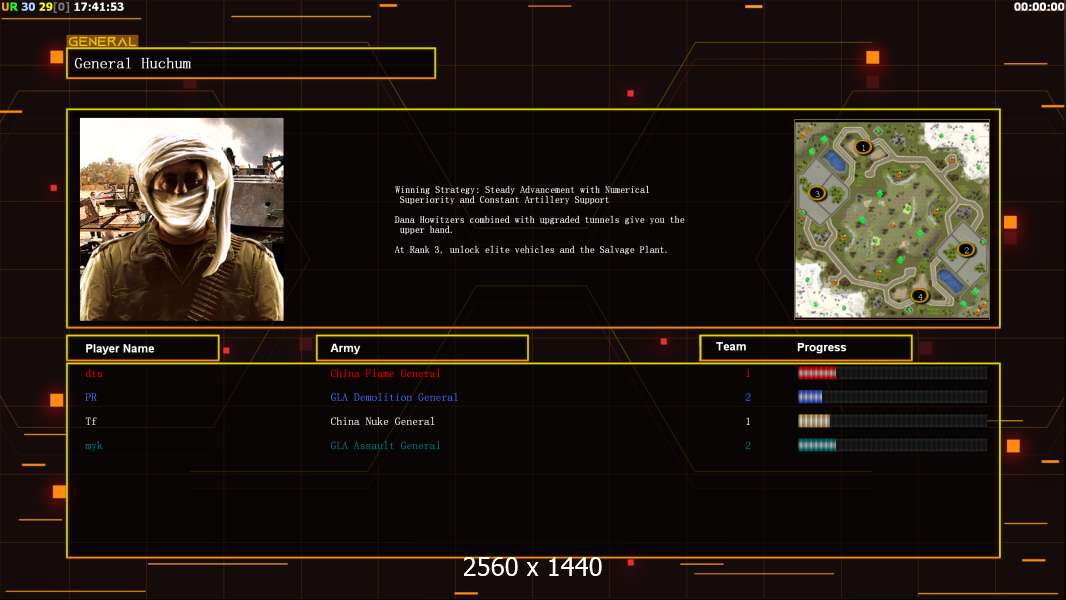The height and width of the screenshot is (600, 1066).
Task: Select player name PR
Action: tap(91, 398)
